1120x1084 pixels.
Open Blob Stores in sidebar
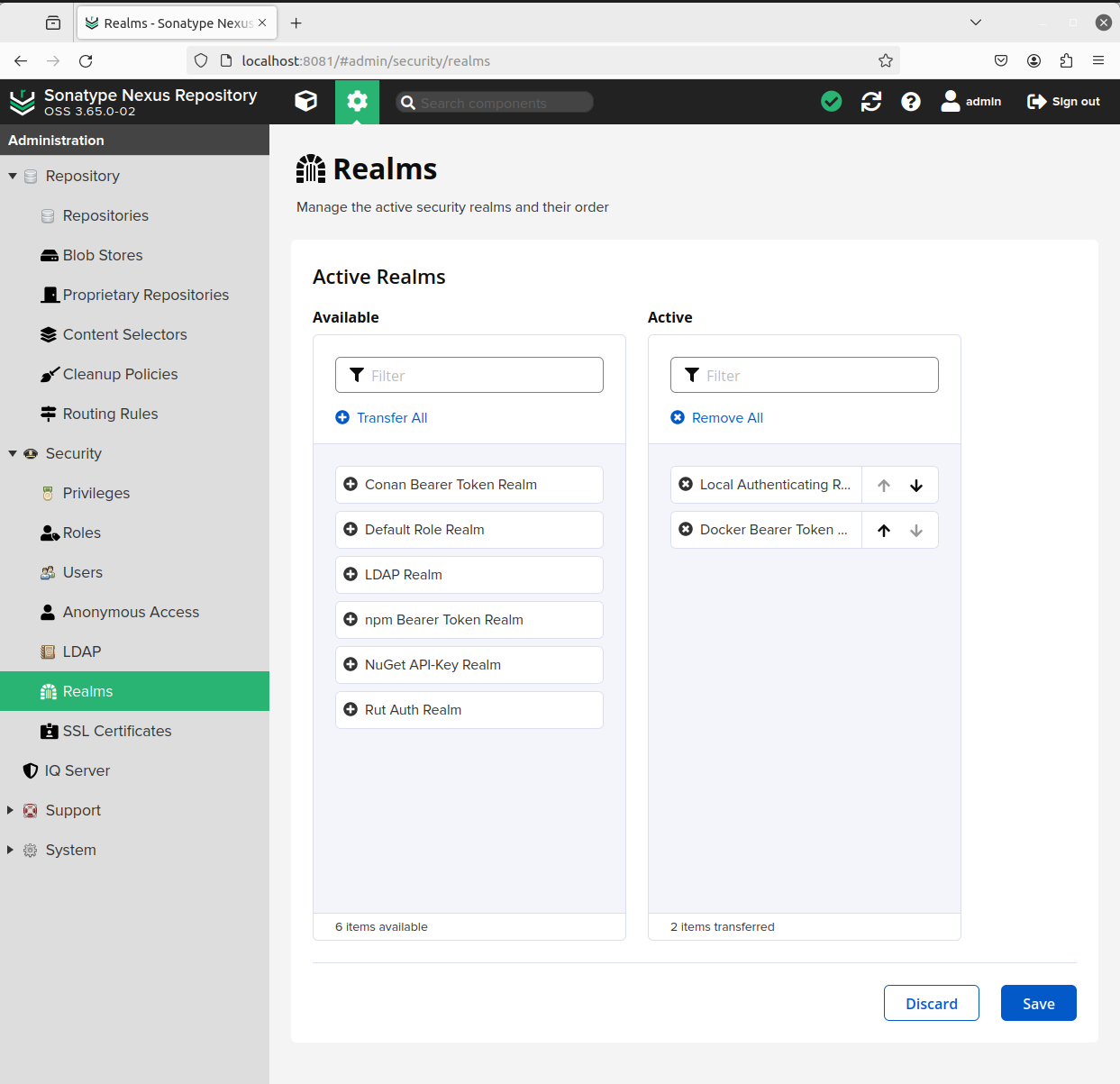[134, 255]
